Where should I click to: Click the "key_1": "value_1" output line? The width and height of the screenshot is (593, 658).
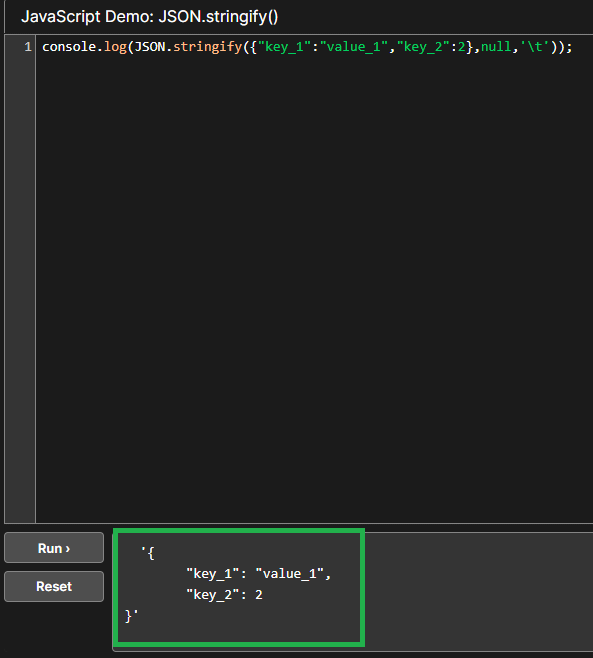point(259,573)
